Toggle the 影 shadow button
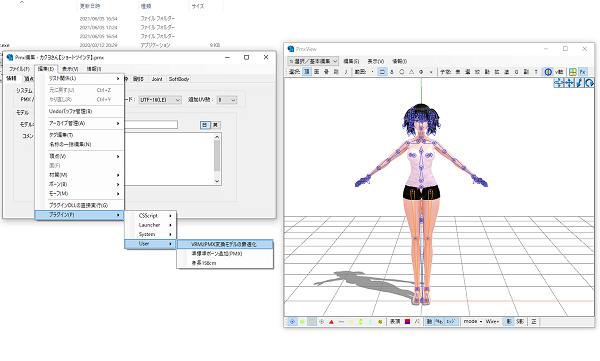600x361 pixels. click(509, 322)
